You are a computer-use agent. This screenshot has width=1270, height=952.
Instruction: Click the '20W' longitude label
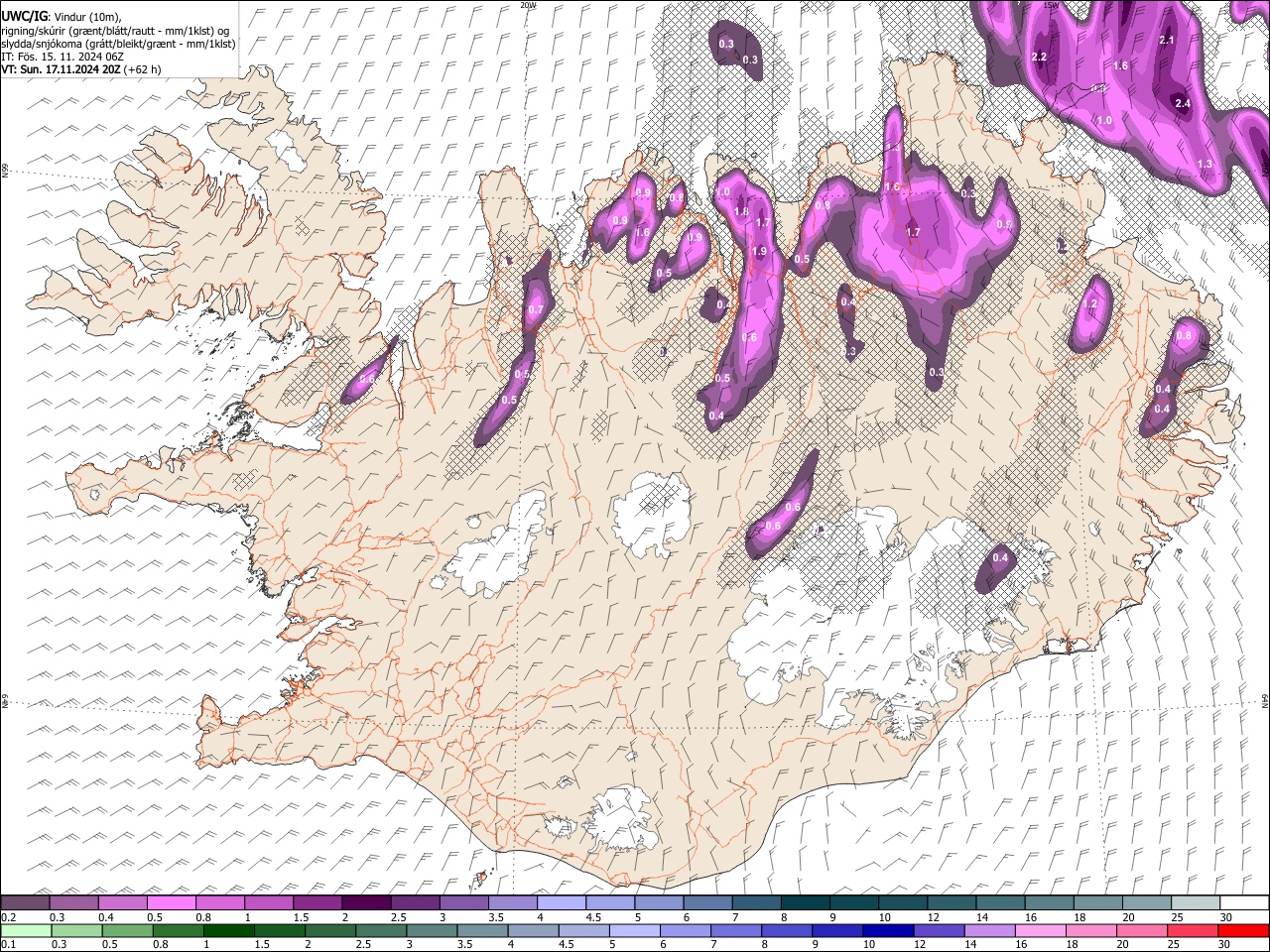point(528,5)
